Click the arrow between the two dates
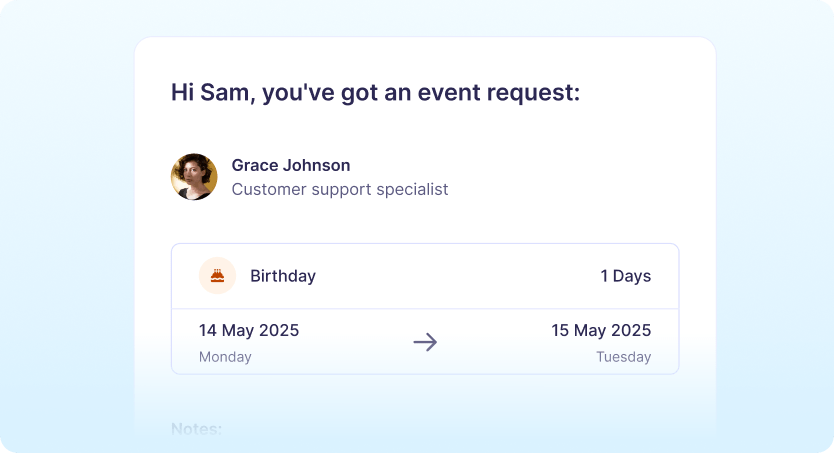834x453 pixels. pyautogui.click(x=425, y=342)
